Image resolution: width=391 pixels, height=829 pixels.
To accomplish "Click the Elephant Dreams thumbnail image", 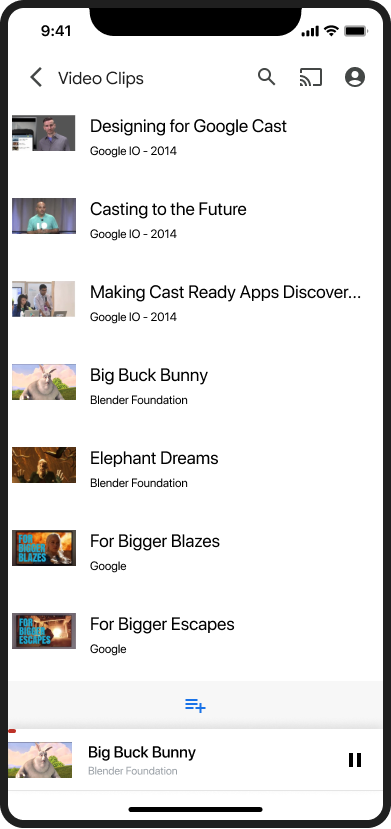I will pyautogui.click(x=44, y=465).
